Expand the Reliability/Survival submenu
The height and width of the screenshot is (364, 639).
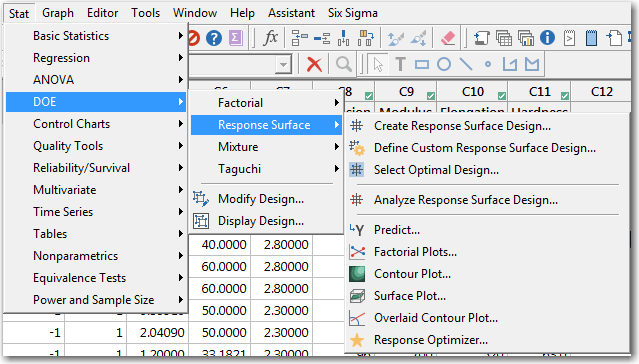tap(96, 168)
